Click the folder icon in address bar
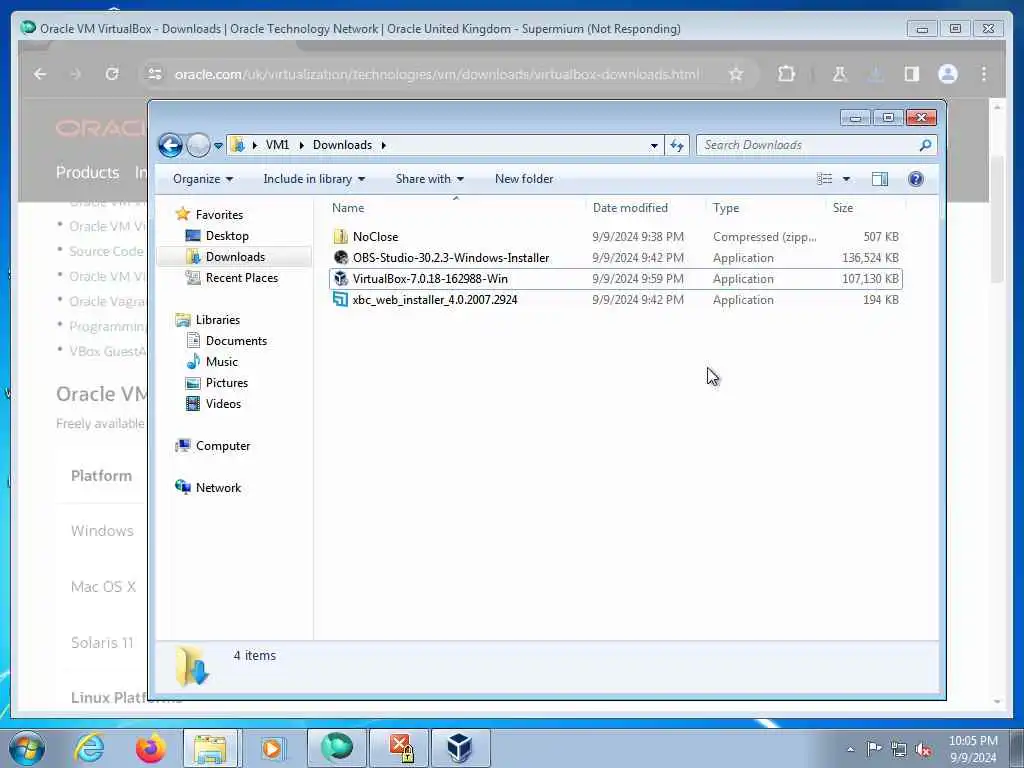1024x768 pixels. click(238, 145)
